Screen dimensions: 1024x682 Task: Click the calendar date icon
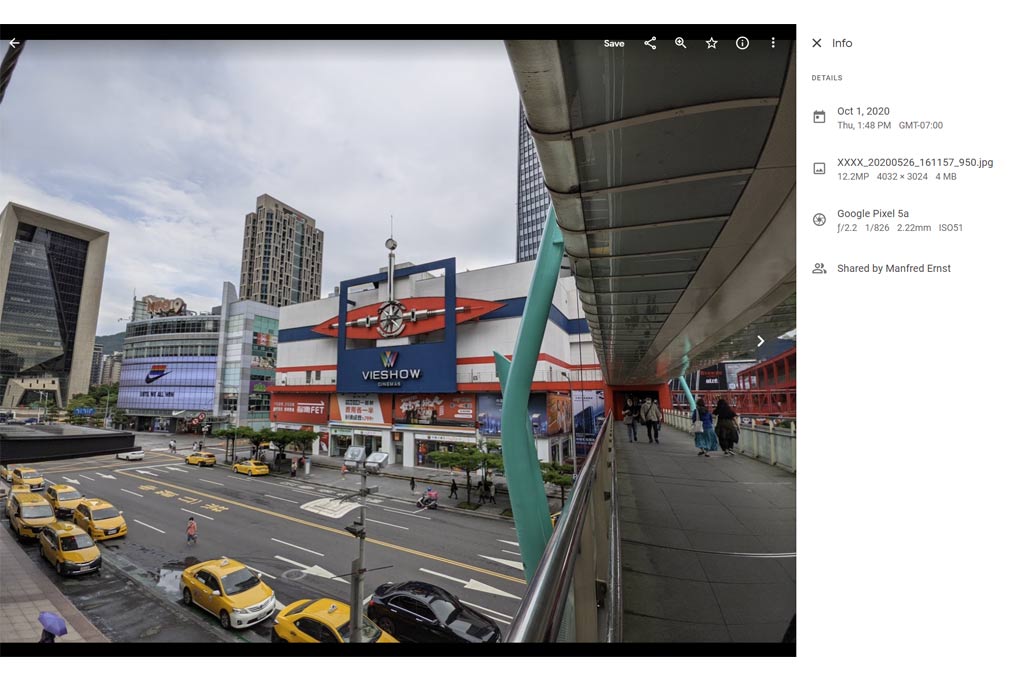point(819,117)
